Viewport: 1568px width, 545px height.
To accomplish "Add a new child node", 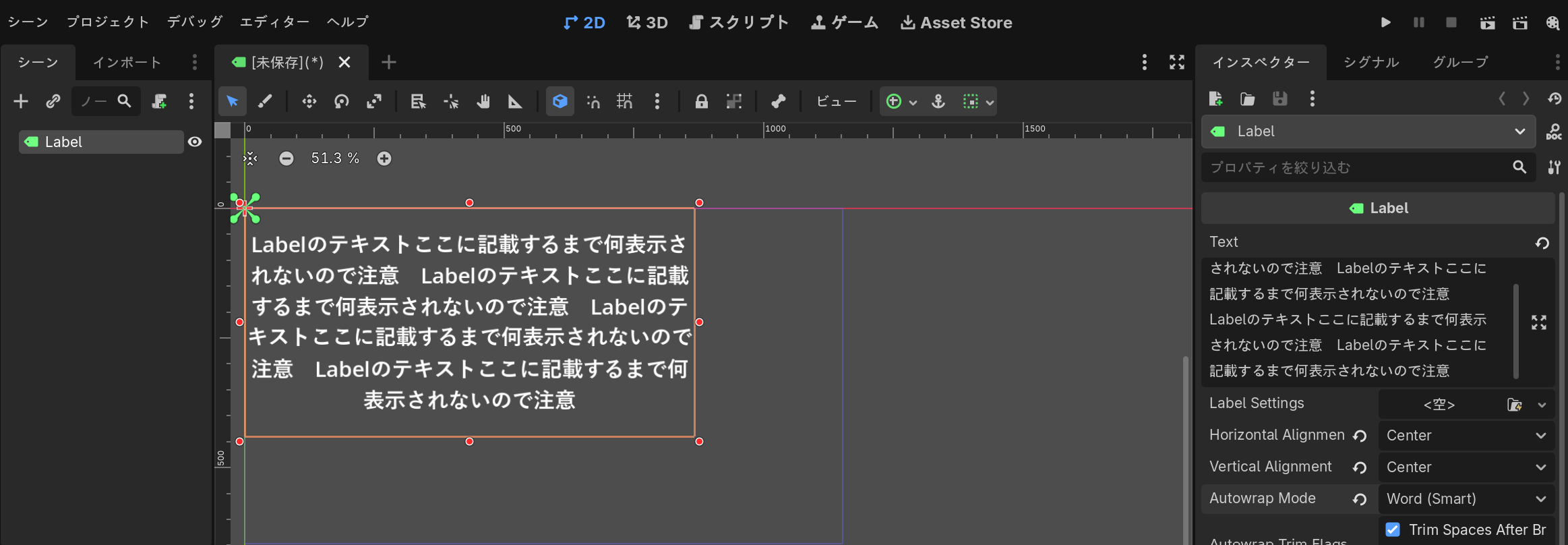I will click(x=21, y=101).
